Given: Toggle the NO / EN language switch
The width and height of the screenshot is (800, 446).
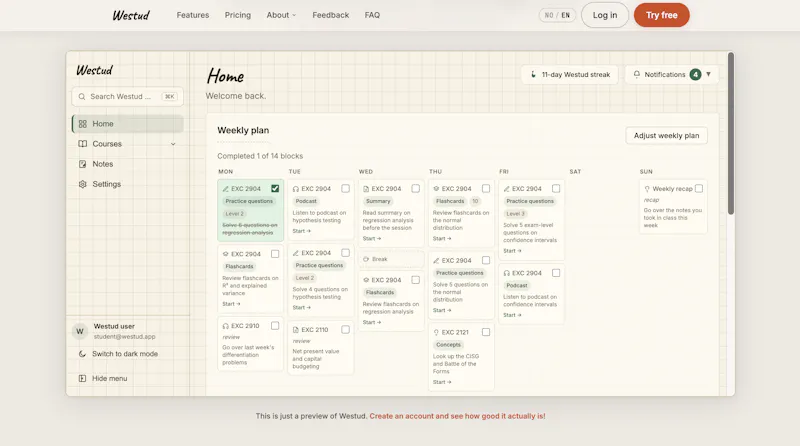Looking at the screenshot, I should [x=557, y=15].
